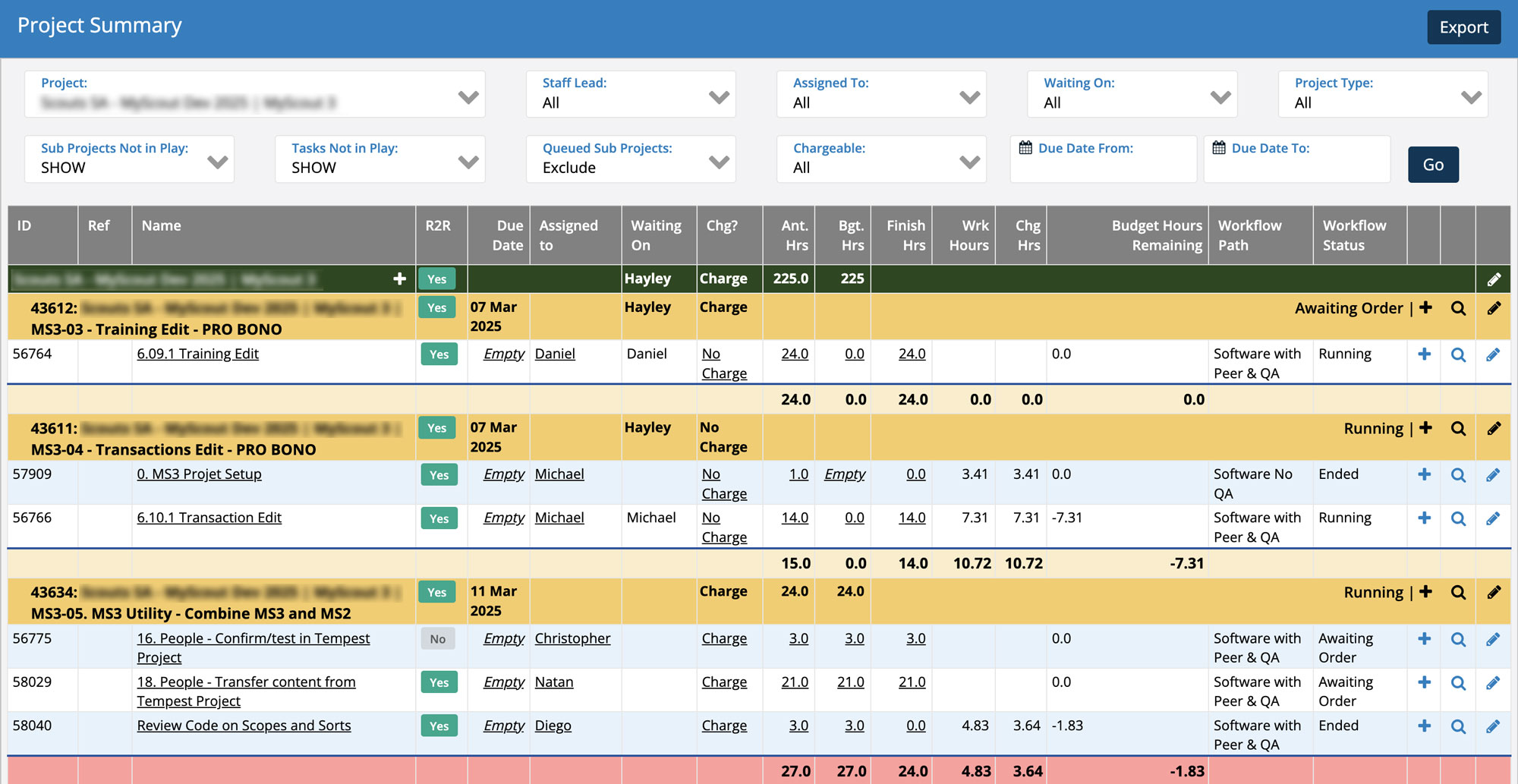Click the pencil edit icon in green project row

(1493, 280)
